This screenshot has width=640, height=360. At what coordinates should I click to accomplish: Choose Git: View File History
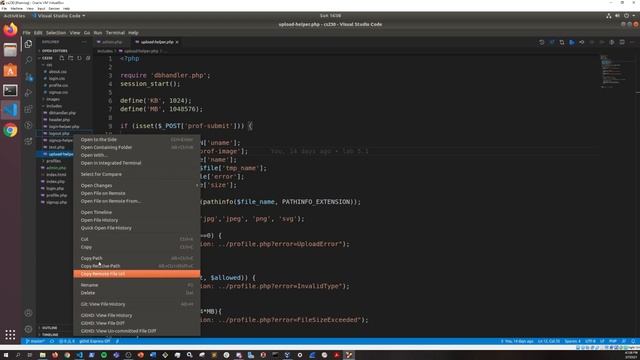pyautogui.click(x=137, y=304)
